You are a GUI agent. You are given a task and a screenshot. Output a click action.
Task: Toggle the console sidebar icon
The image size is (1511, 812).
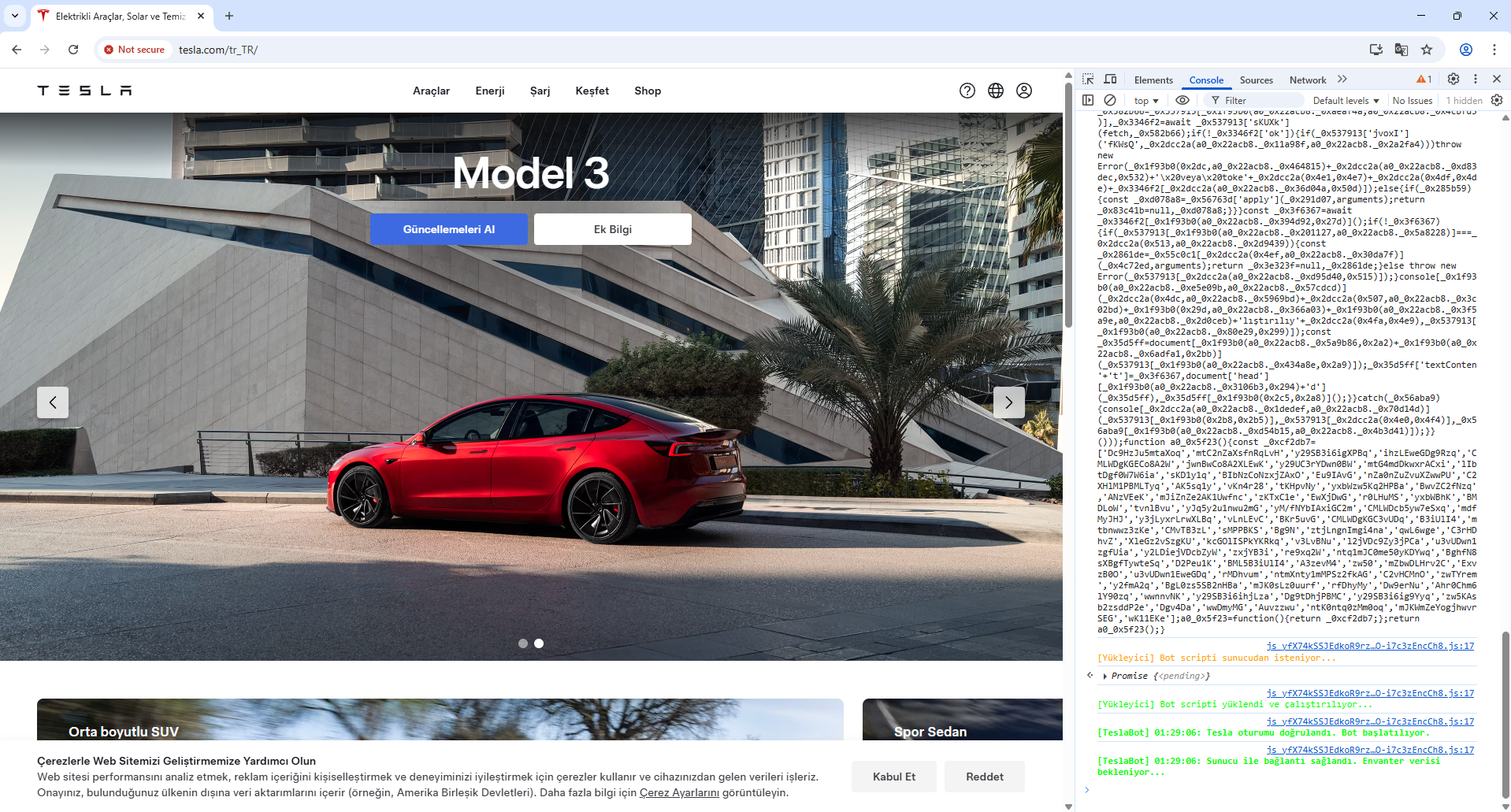(x=1088, y=100)
